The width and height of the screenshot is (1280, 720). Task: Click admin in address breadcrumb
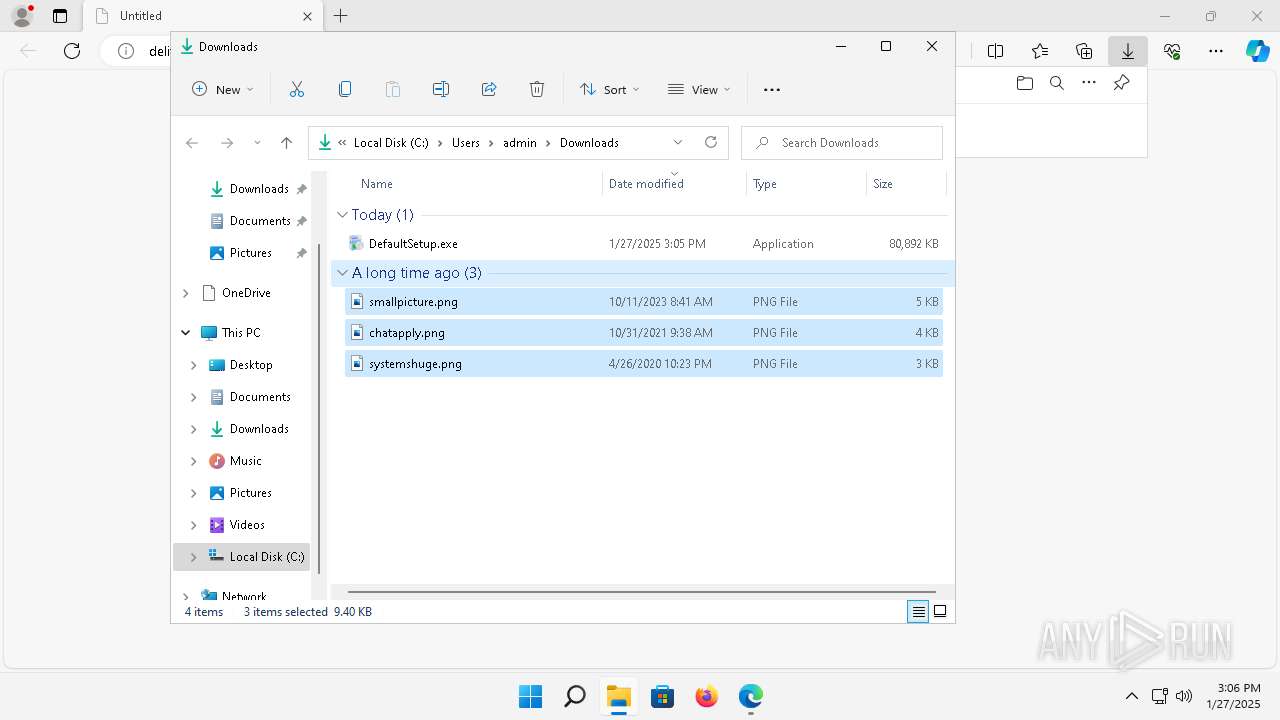(x=520, y=143)
